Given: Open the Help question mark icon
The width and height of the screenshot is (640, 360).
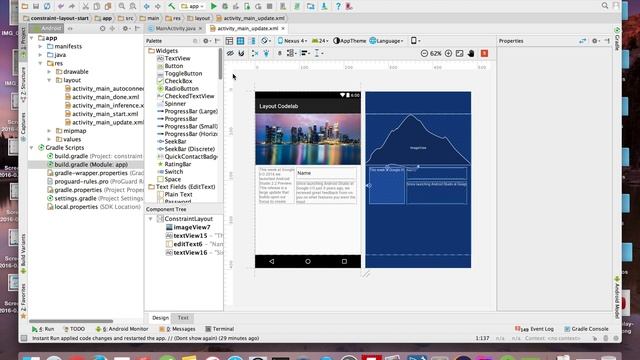Looking at the screenshot, I should point(338,6).
